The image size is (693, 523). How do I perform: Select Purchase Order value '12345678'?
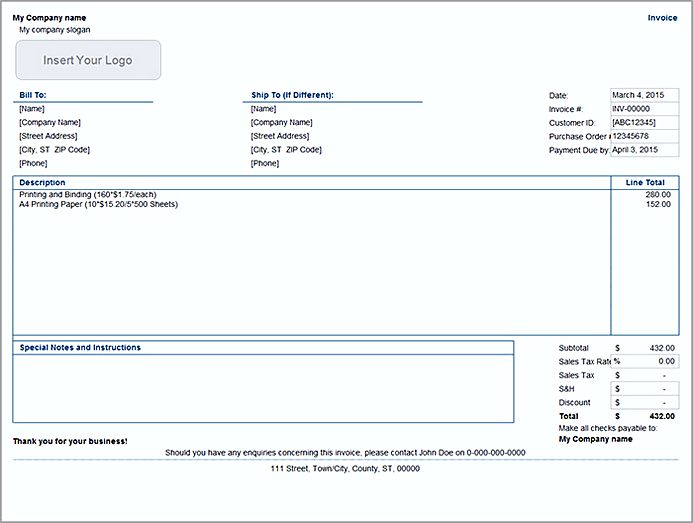pos(644,136)
